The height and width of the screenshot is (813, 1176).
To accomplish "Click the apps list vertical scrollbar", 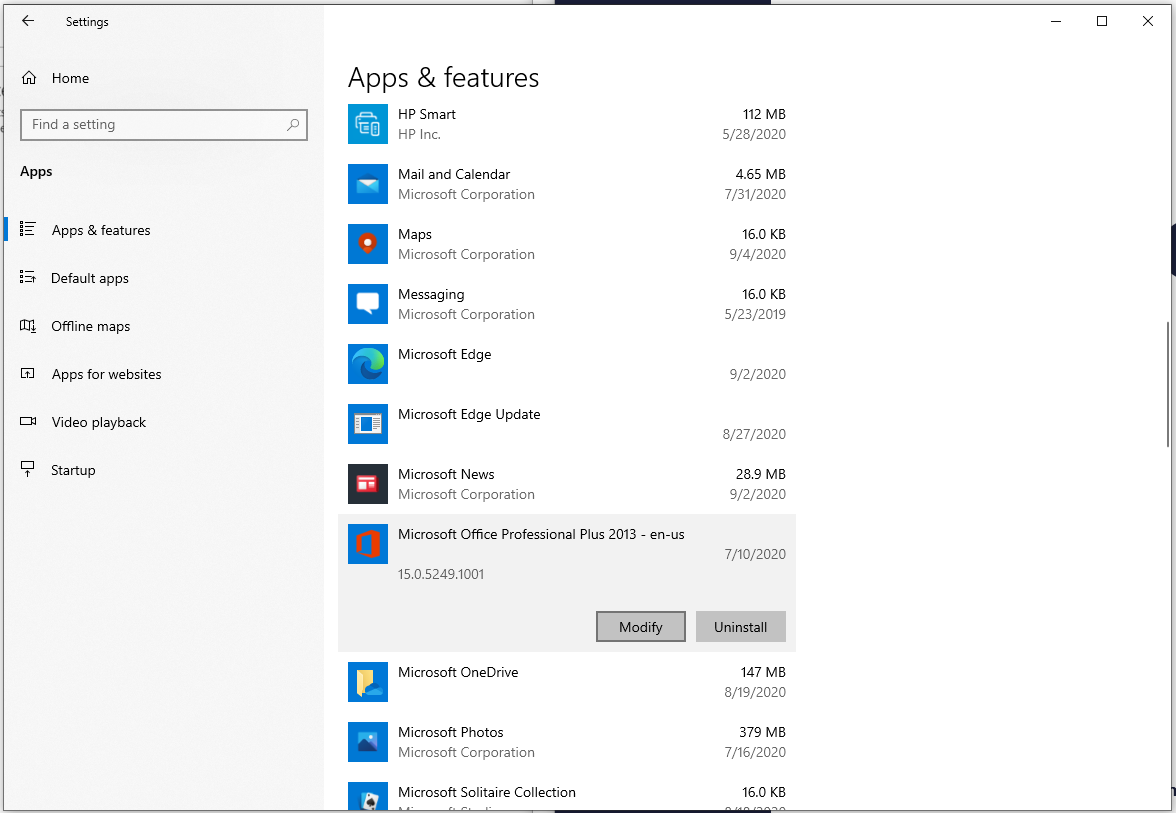I will pyautogui.click(x=1168, y=385).
